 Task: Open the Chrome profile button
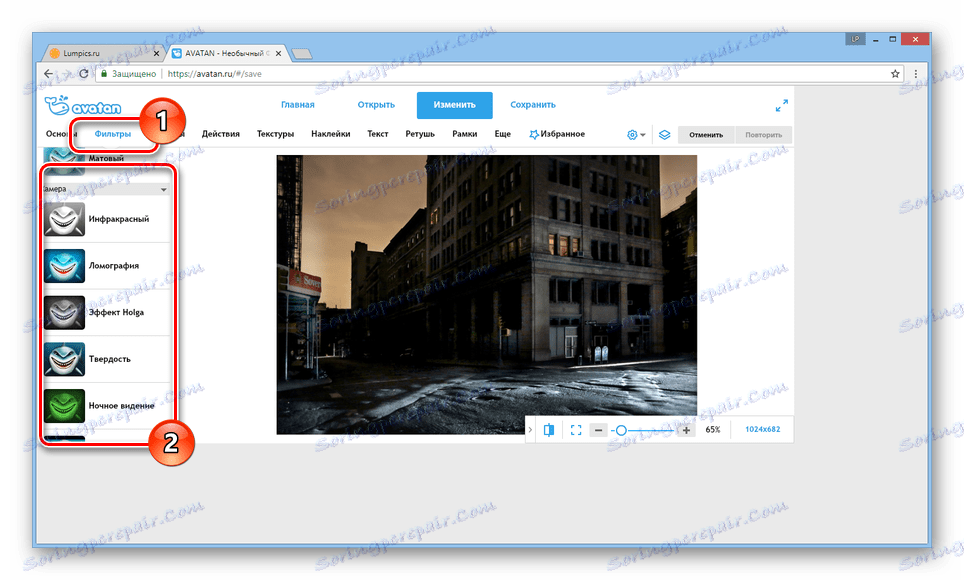point(855,39)
